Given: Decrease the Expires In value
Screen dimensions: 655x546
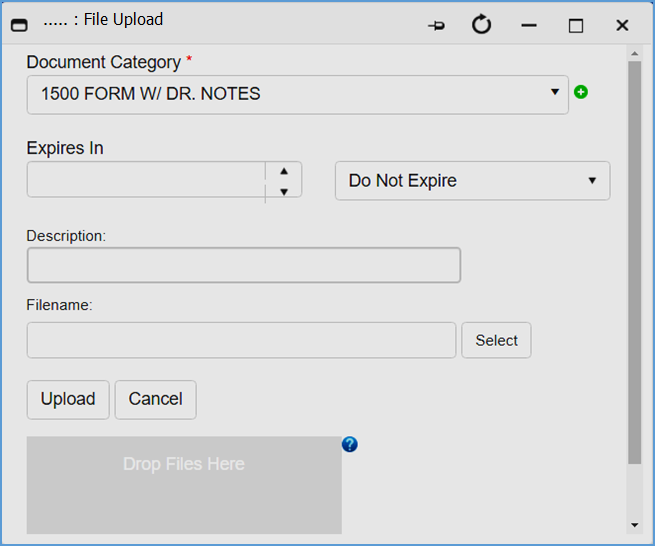Looking at the screenshot, I should pyautogui.click(x=284, y=191).
